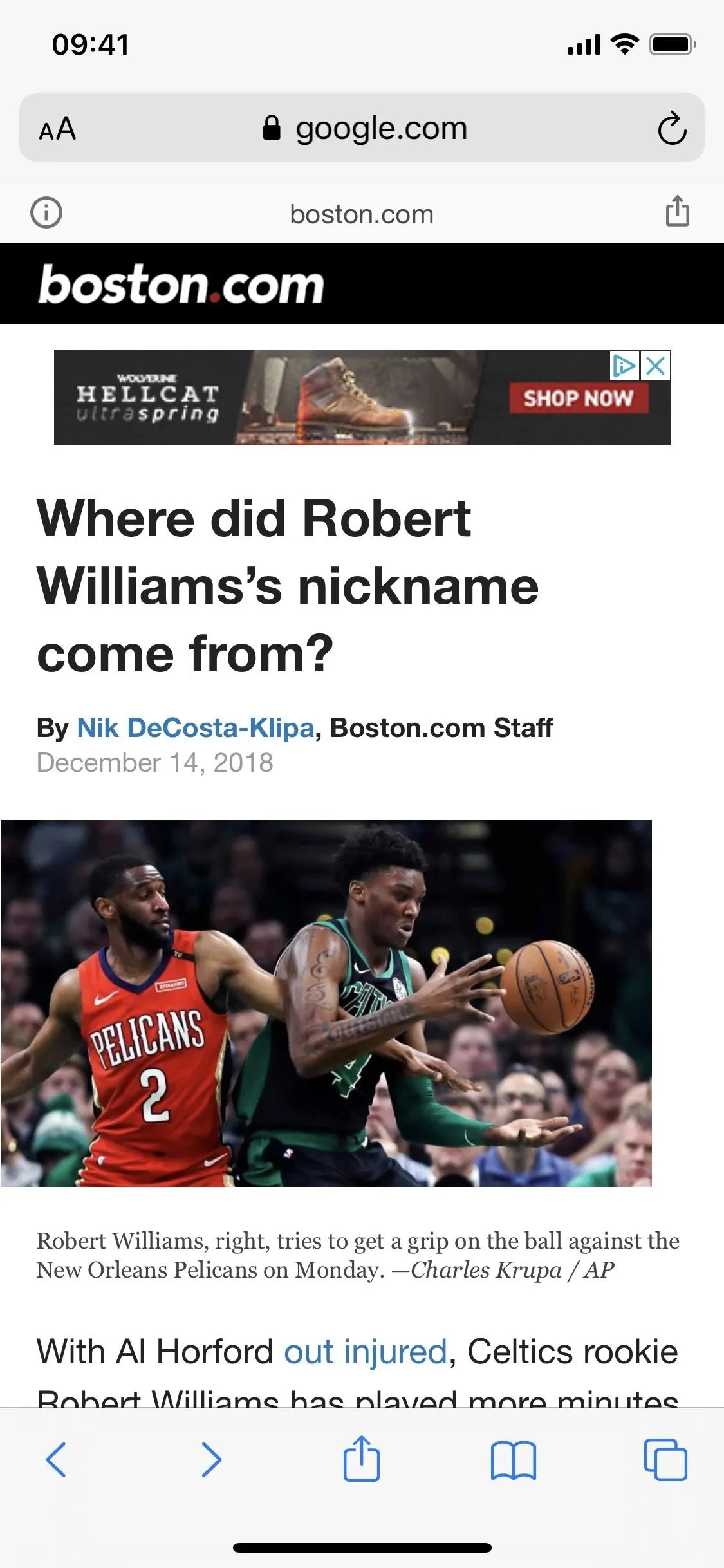Tap the Pelicans game photo

pyautogui.click(x=326, y=1003)
